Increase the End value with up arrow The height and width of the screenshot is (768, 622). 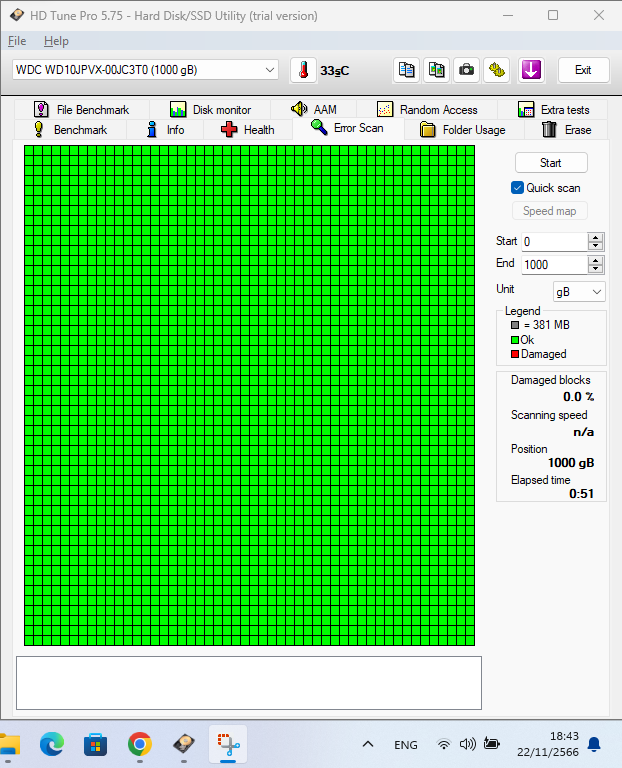pos(596,261)
